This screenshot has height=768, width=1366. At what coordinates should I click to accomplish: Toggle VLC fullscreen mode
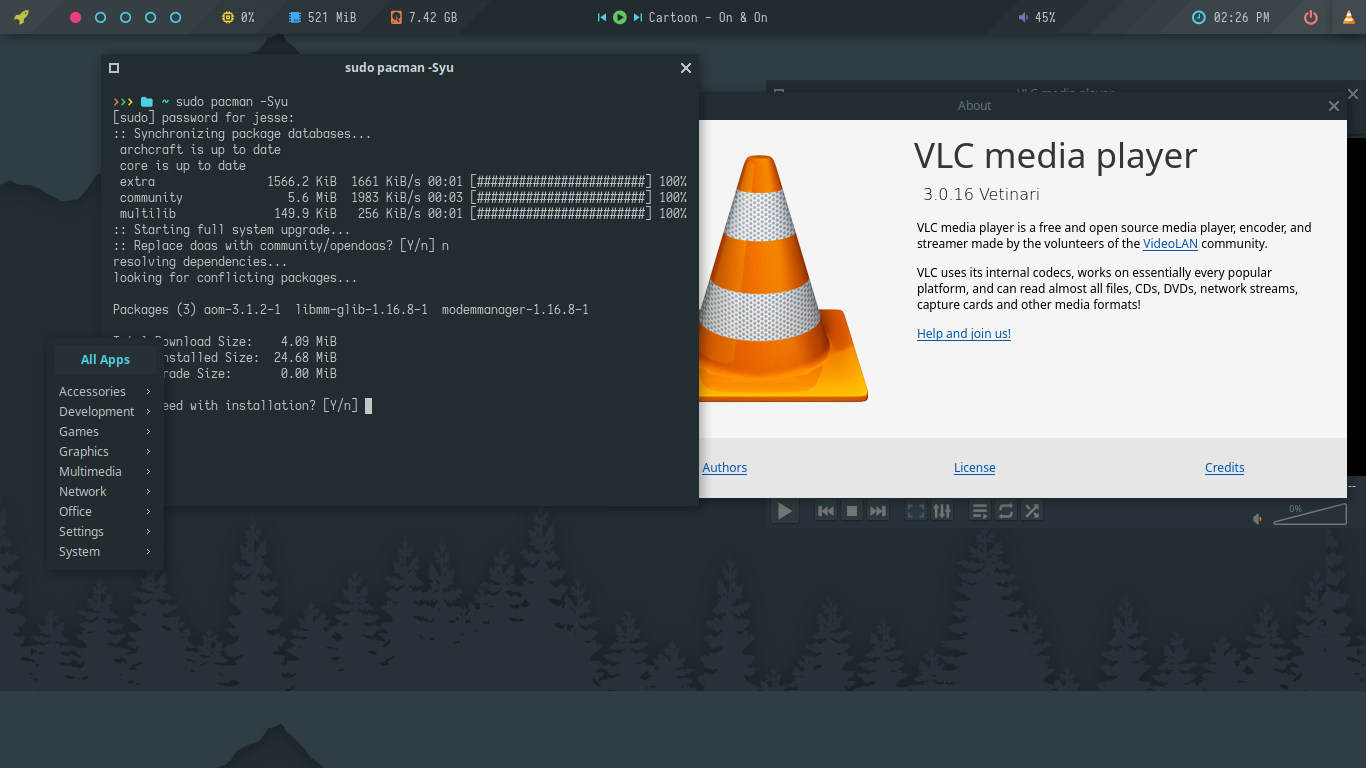(x=915, y=511)
